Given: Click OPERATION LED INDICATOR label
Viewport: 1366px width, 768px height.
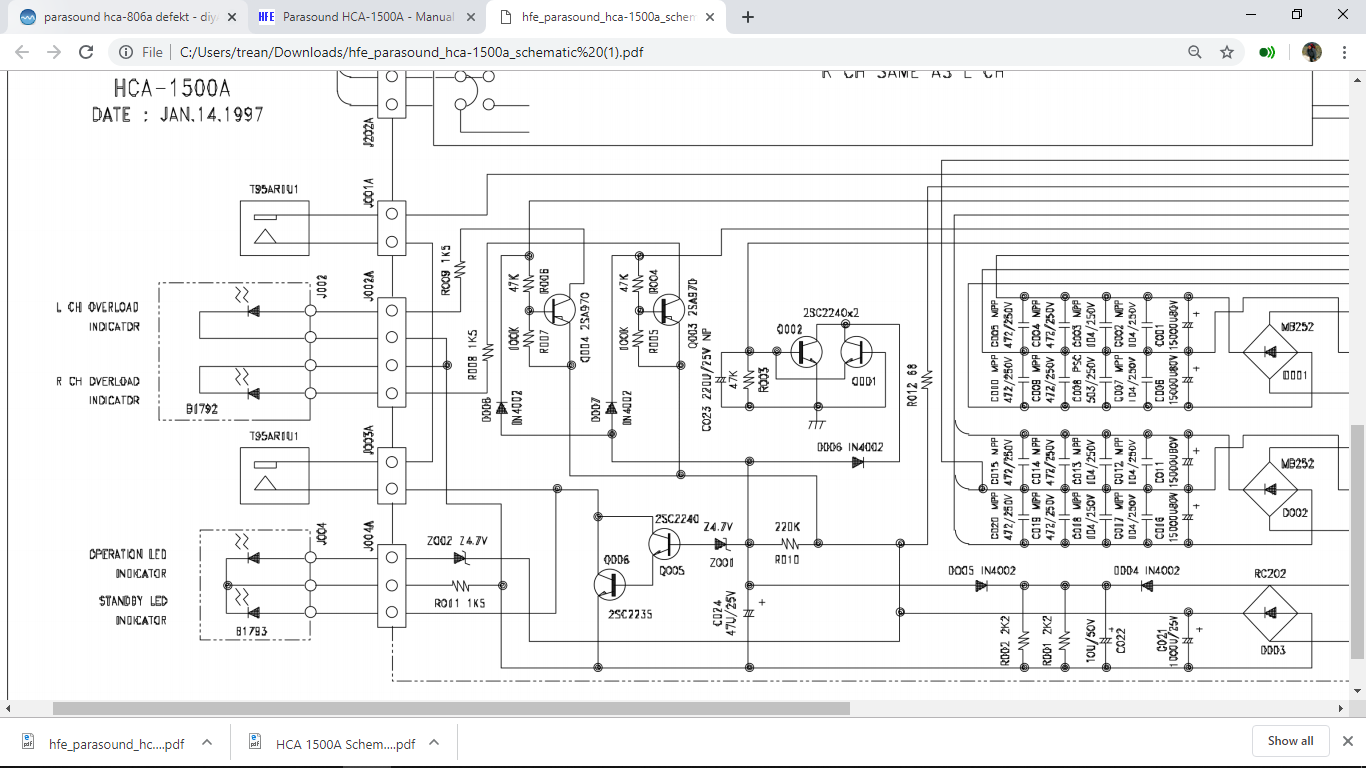Looking at the screenshot, I should (127, 564).
